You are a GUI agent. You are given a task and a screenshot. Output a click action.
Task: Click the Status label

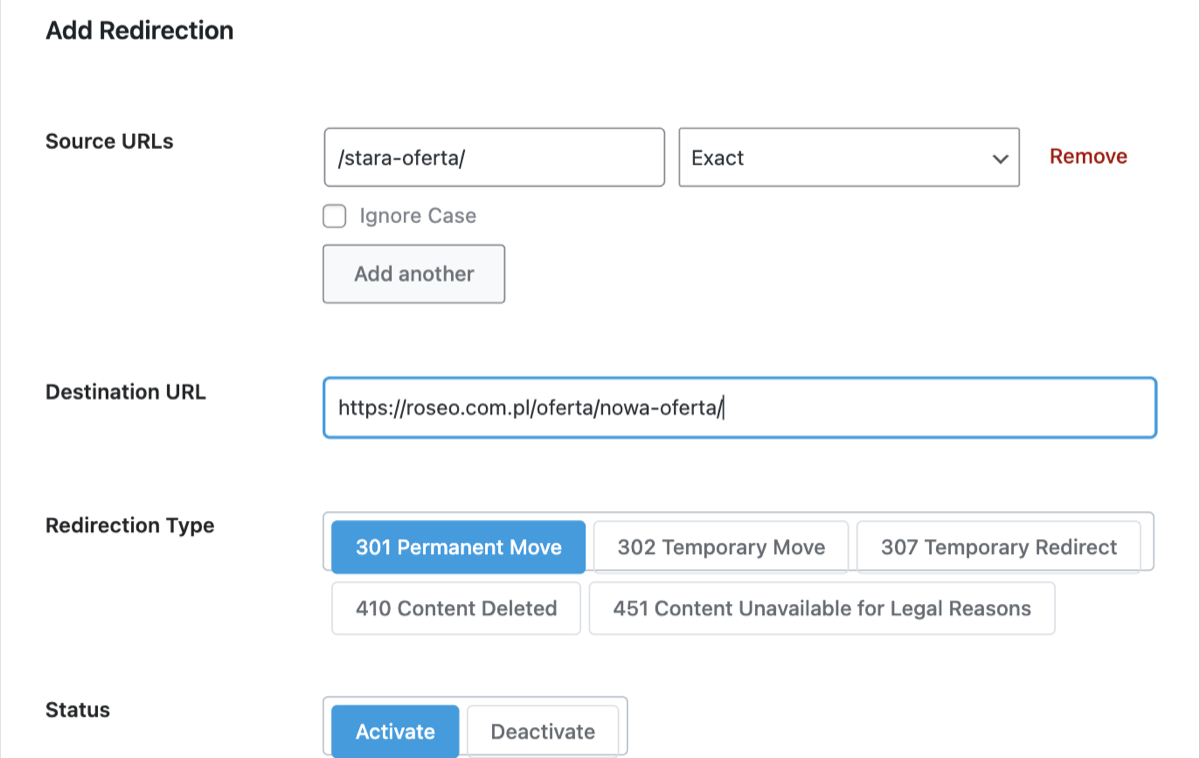78,710
